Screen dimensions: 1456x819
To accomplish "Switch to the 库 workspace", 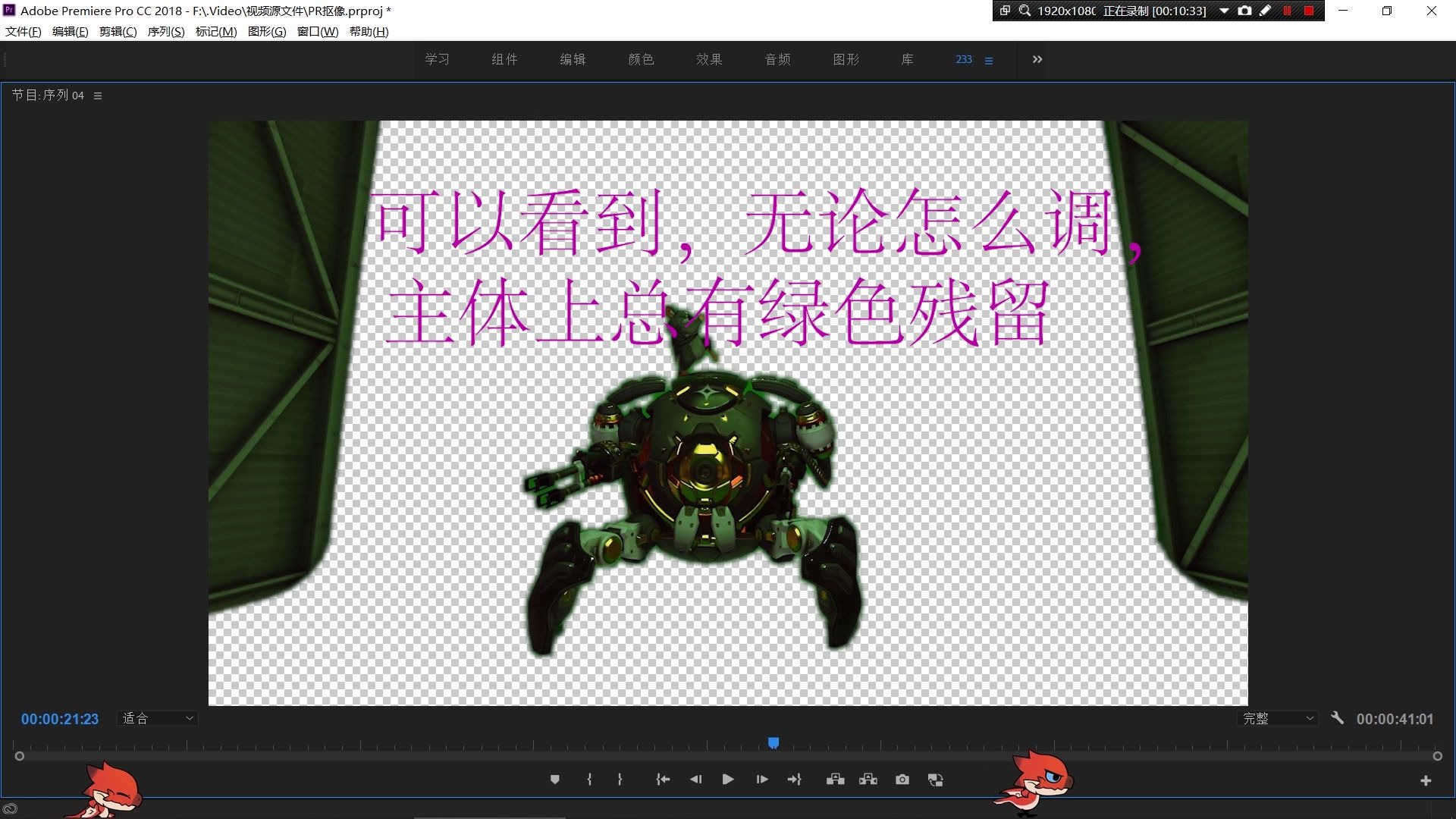I will (x=907, y=59).
